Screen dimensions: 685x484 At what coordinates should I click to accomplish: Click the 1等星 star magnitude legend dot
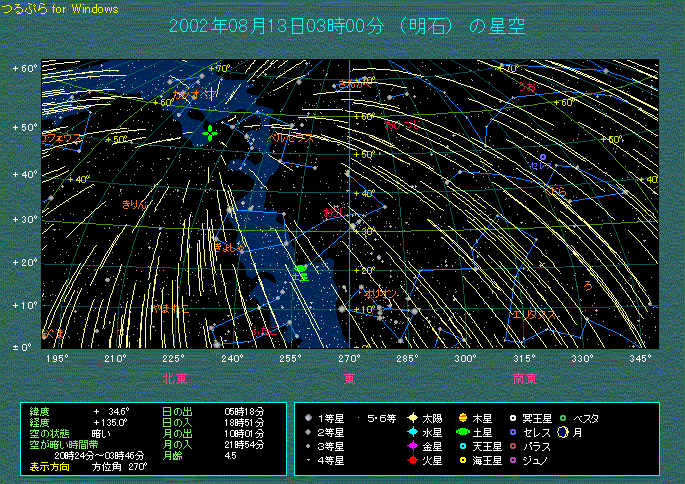tap(308, 417)
